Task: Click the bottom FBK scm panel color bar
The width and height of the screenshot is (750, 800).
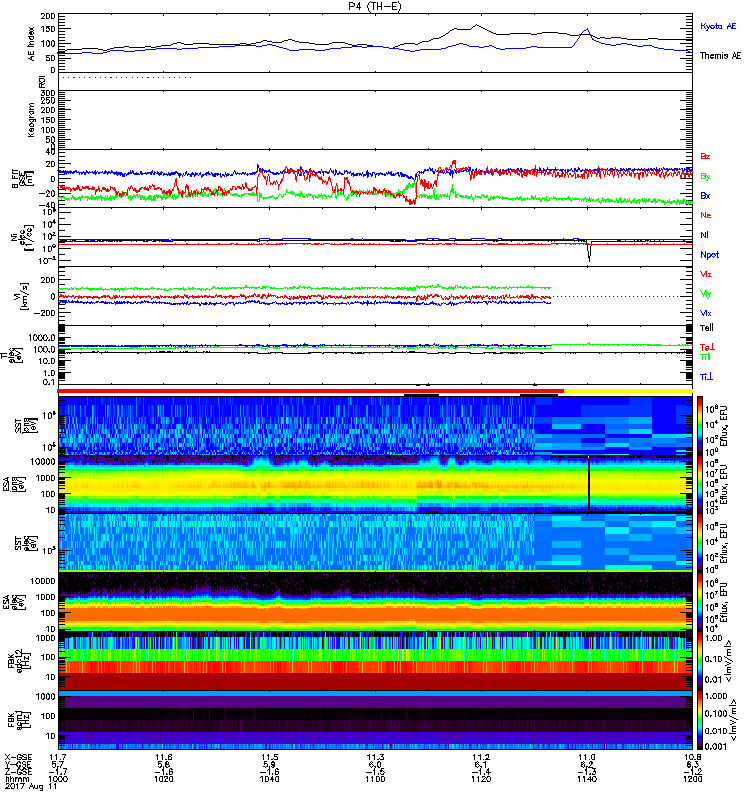Action: click(699, 719)
